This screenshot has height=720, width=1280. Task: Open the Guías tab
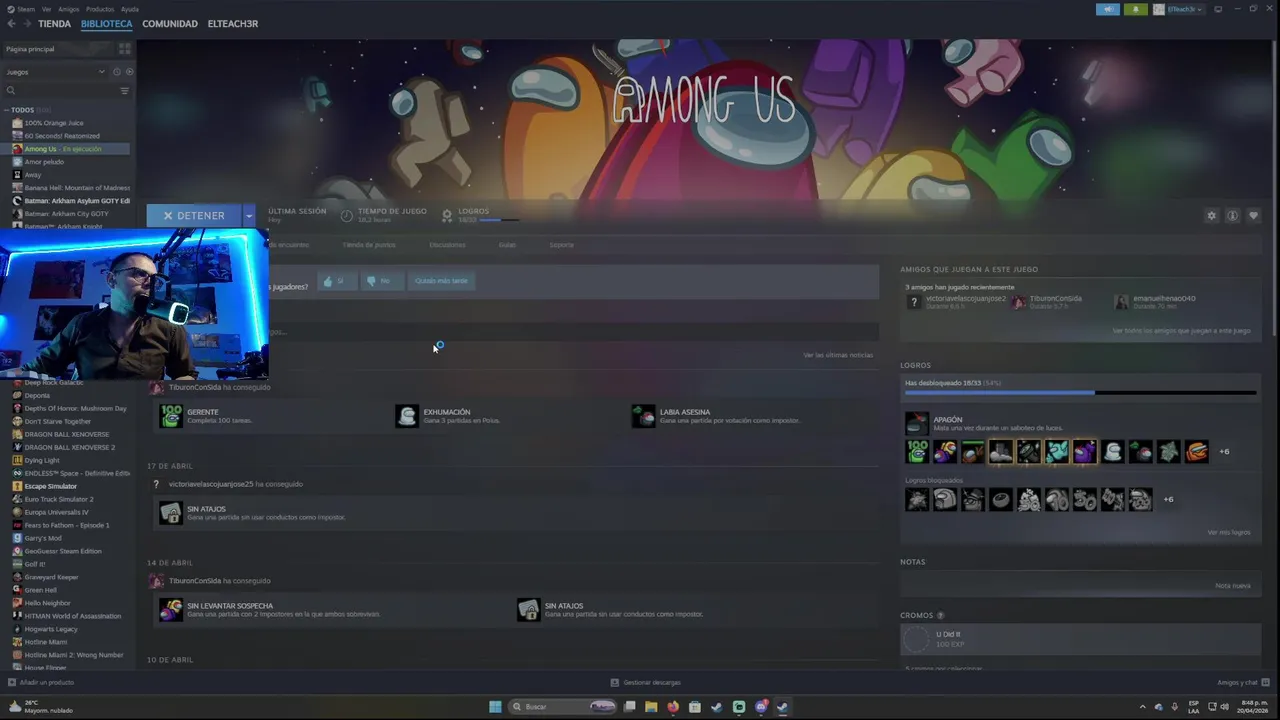click(507, 245)
